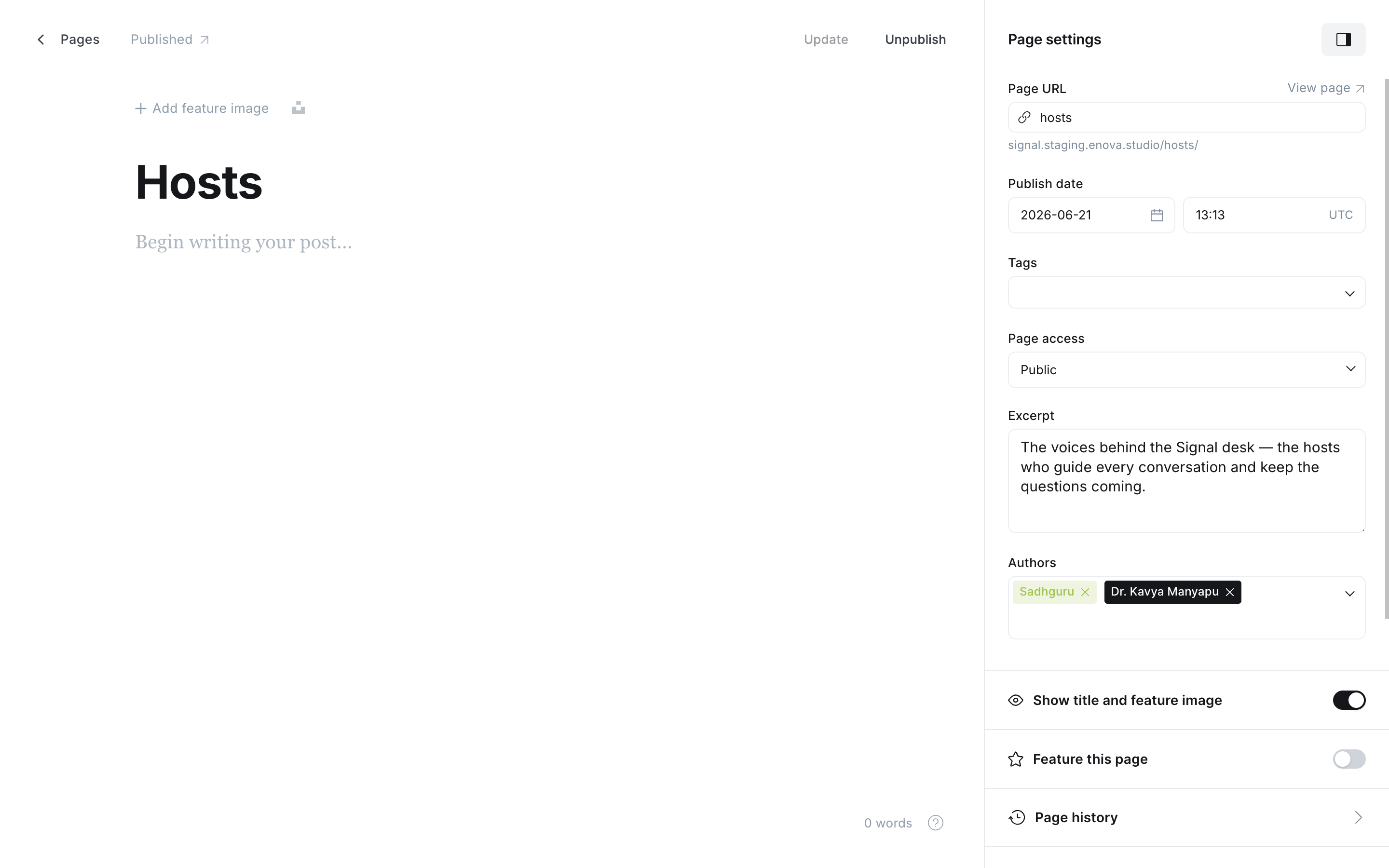Click the link icon in Page URL field
This screenshot has height=868, width=1389.
(1024, 118)
